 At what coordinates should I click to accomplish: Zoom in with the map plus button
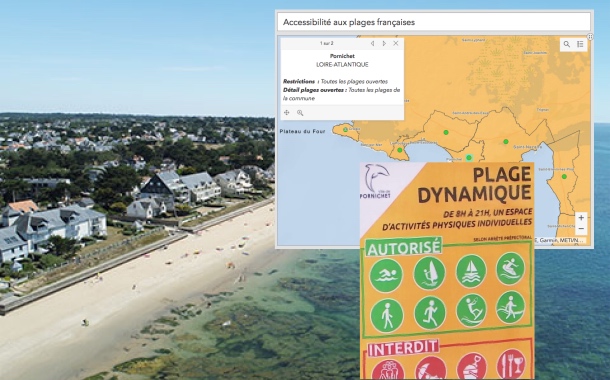coord(581,218)
